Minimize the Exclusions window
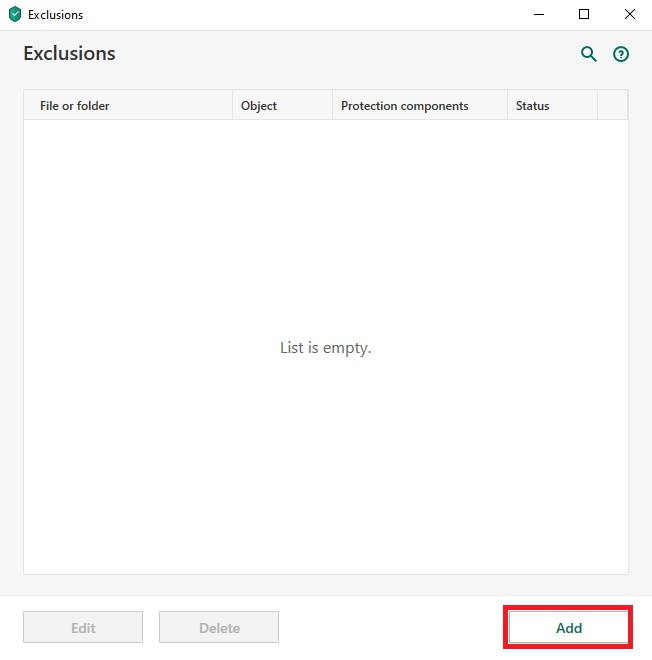The height and width of the screenshot is (660, 652). (539, 14)
